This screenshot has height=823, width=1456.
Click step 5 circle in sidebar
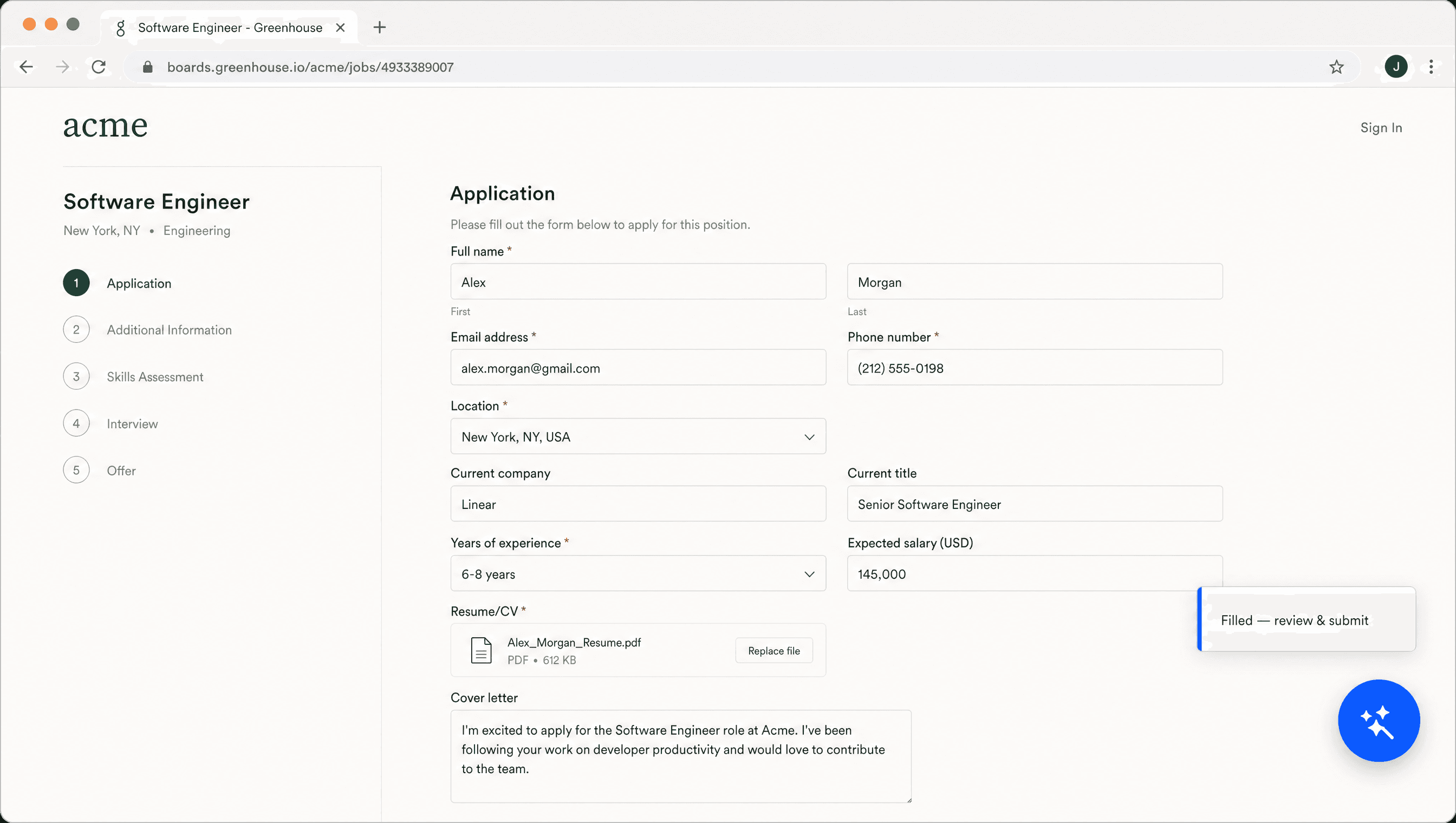coord(76,471)
